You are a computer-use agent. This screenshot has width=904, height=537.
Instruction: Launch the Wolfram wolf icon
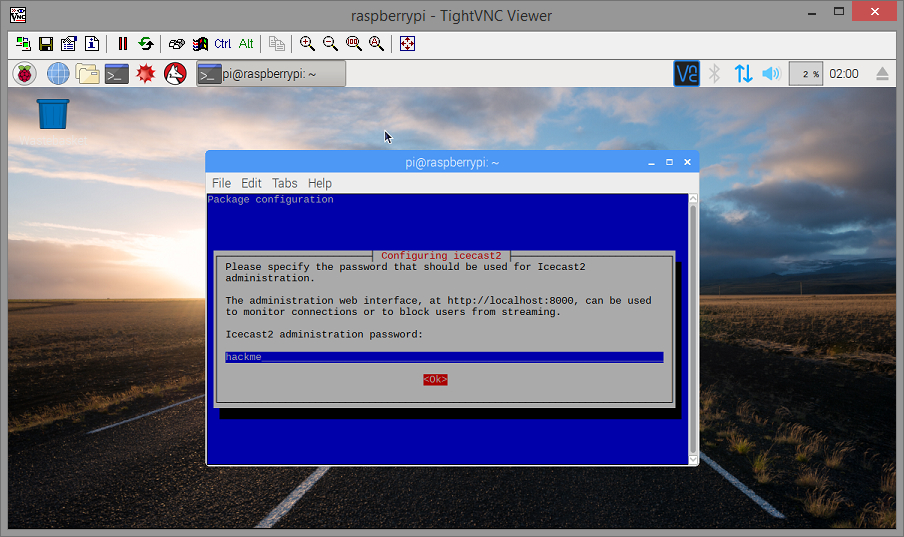175,74
